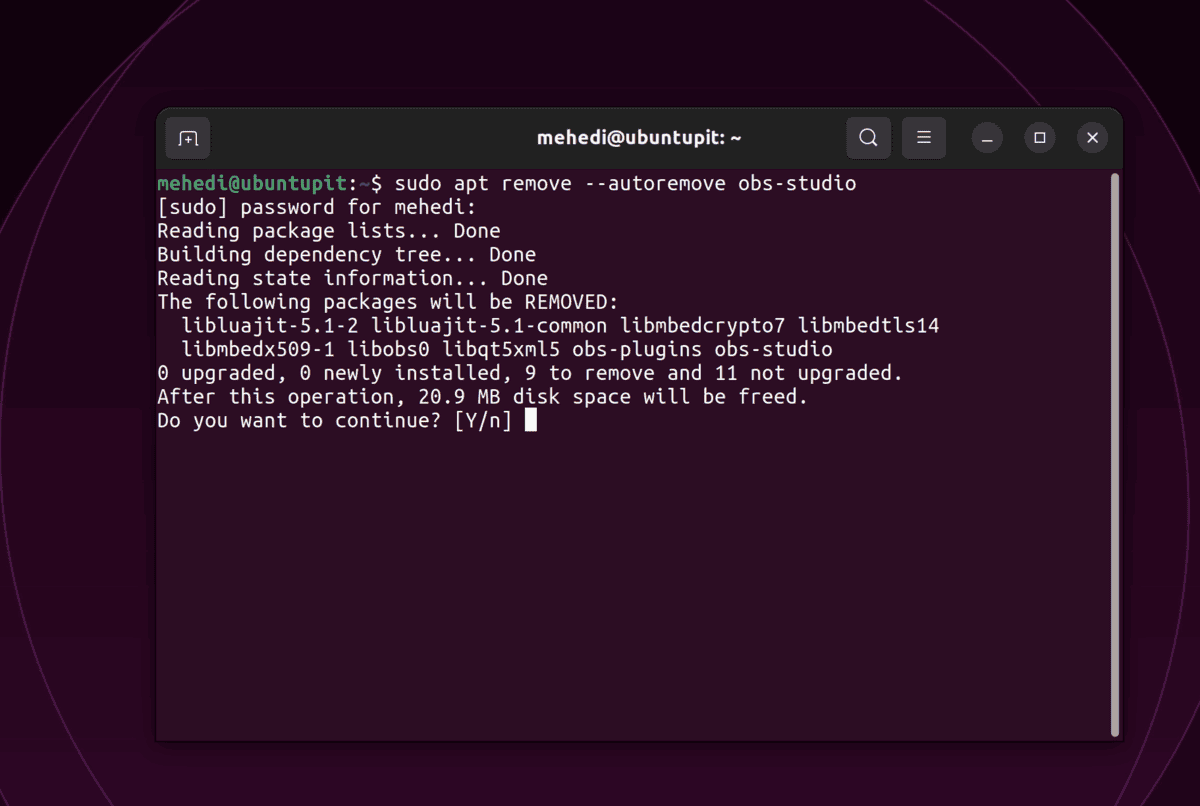Screen dimensions: 1200x806
Task: Click the package name "libqt5xml5"
Action: (501, 350)
